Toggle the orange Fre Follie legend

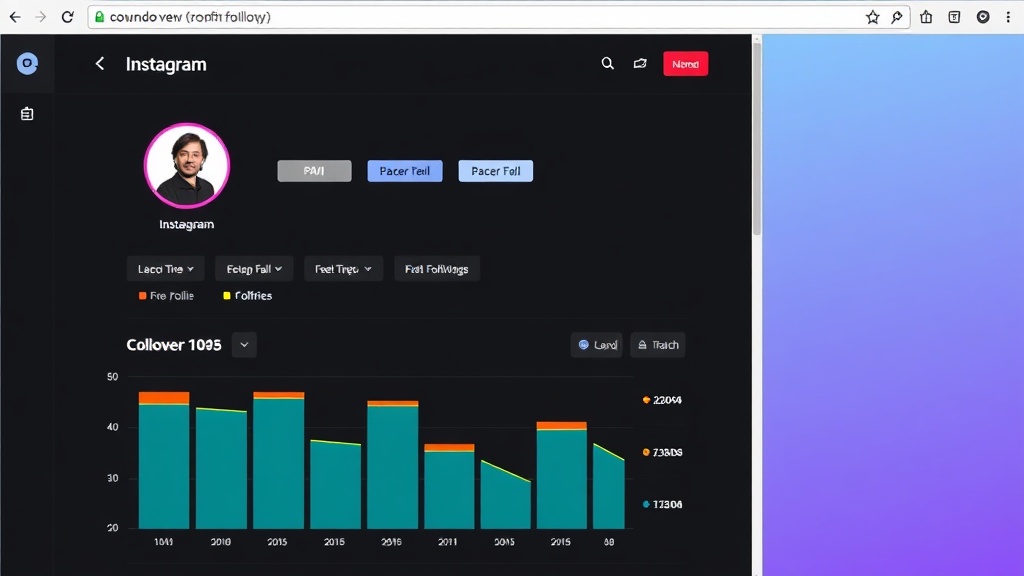point(166,296)
